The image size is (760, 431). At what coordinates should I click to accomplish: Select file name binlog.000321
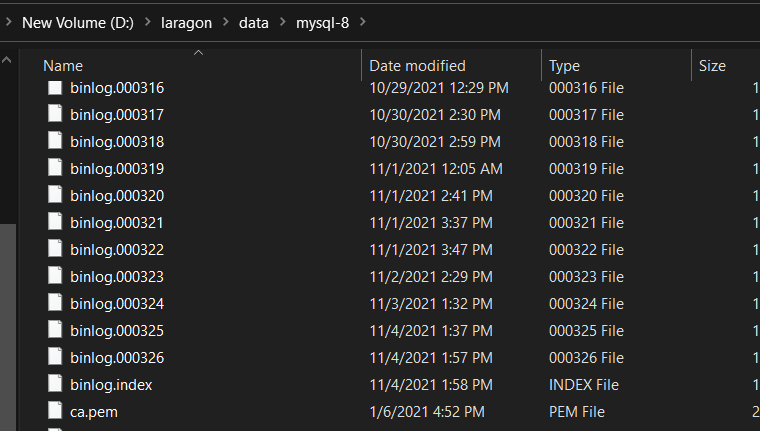pyautogui.click(x=116, y=223)
